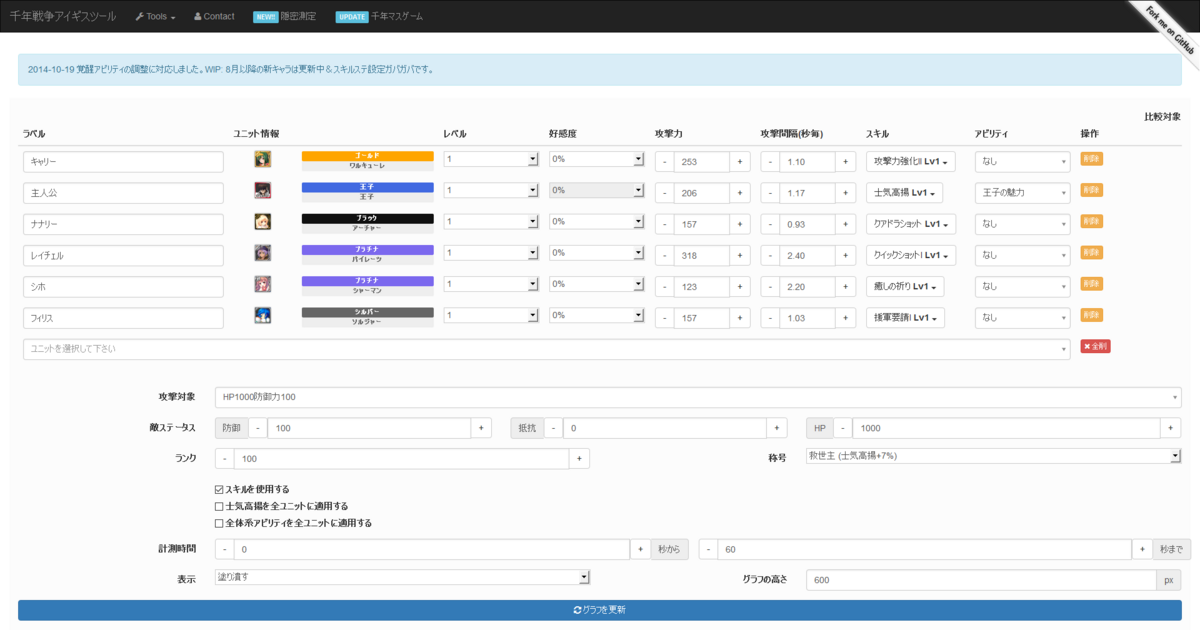Decrease キャリー attack power with minus
Viewport: 1200px width, 630px height.
pos(665,161)
